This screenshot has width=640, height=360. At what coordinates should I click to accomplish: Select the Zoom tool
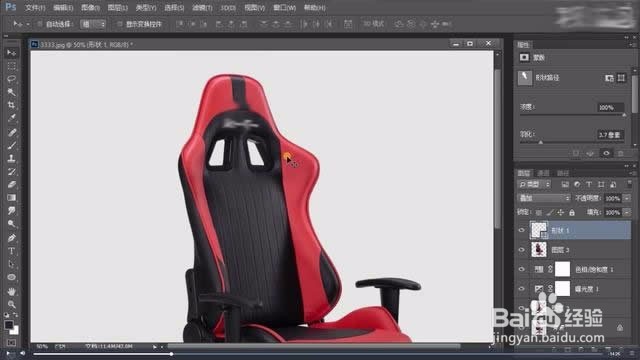[11, 304]
